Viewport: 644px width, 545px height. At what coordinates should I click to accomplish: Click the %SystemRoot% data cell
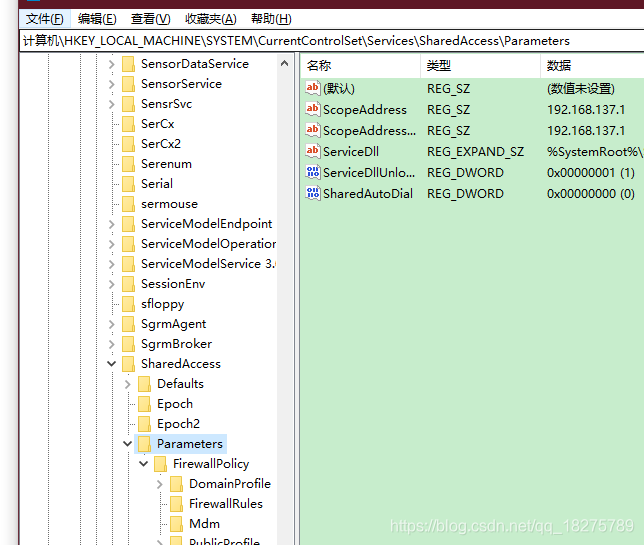[595, 152]
